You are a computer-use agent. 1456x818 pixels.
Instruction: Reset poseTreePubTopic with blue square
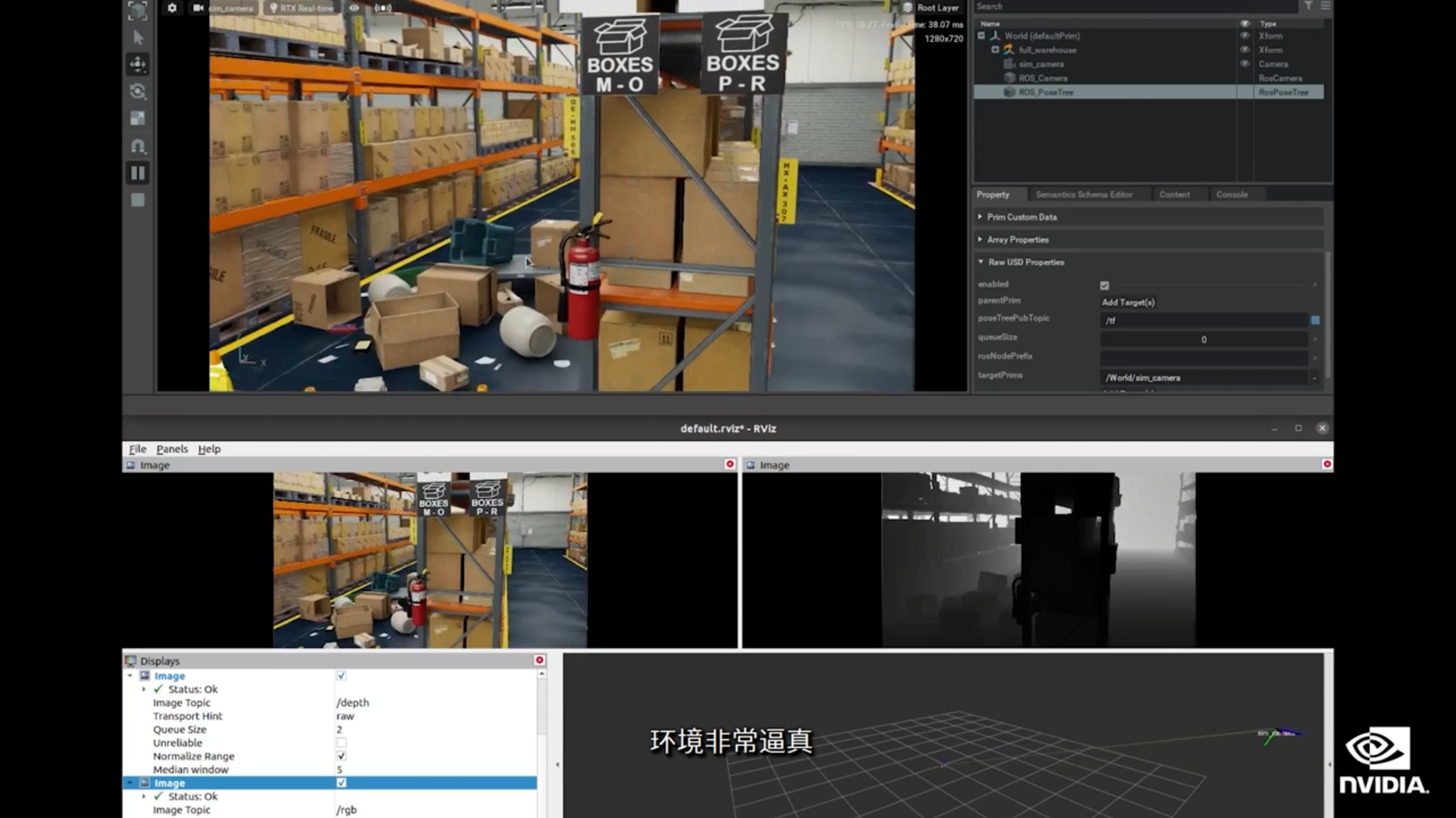click(1315, 321)
